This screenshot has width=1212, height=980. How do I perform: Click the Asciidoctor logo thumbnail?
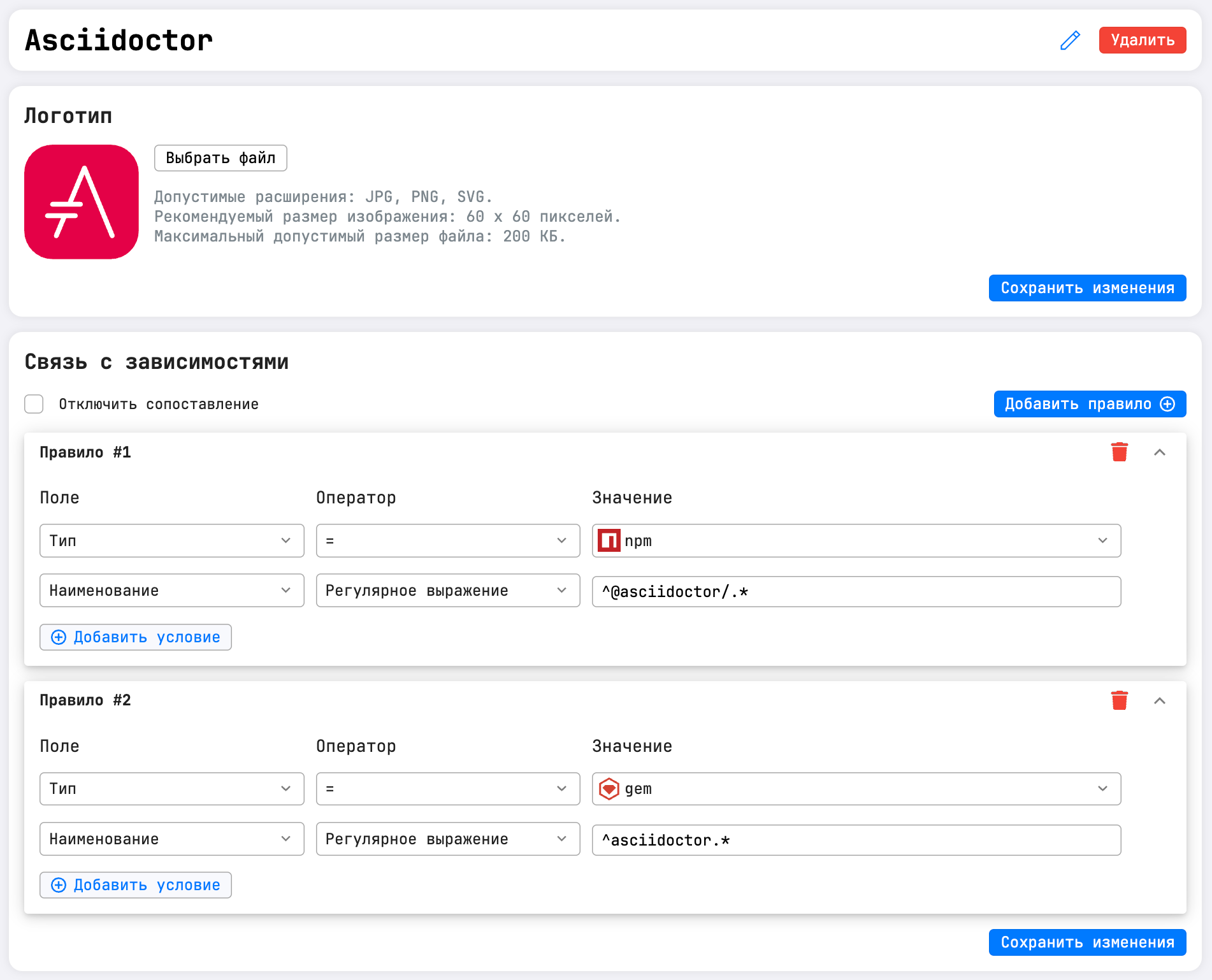tap(82, 202)
